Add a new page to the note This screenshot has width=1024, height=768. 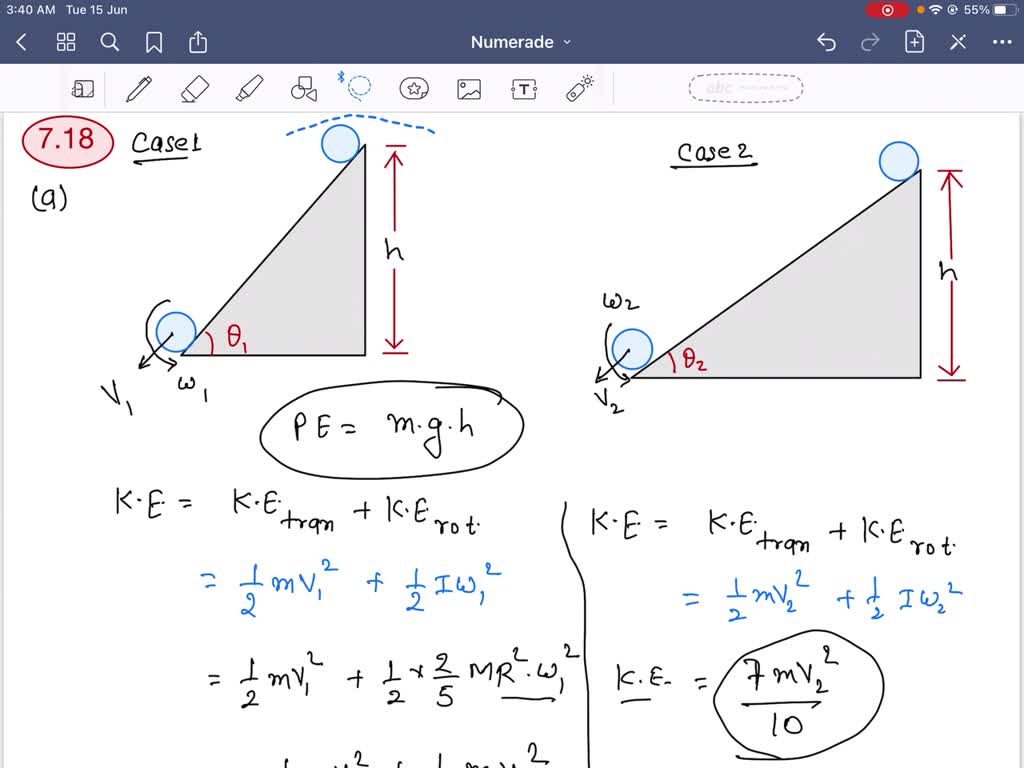[x=915, y=42]
